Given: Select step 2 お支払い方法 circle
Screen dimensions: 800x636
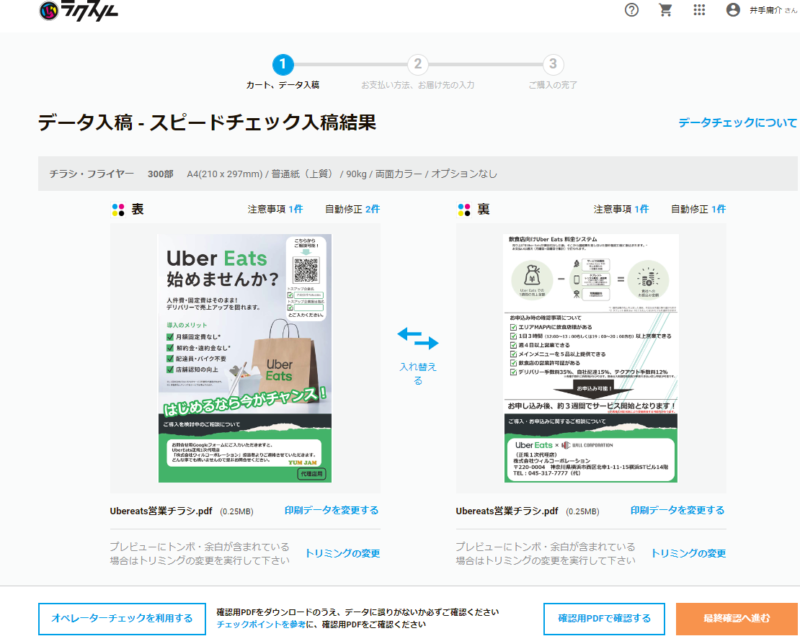Looking at the screenshot, I should [x=417, y=64].
